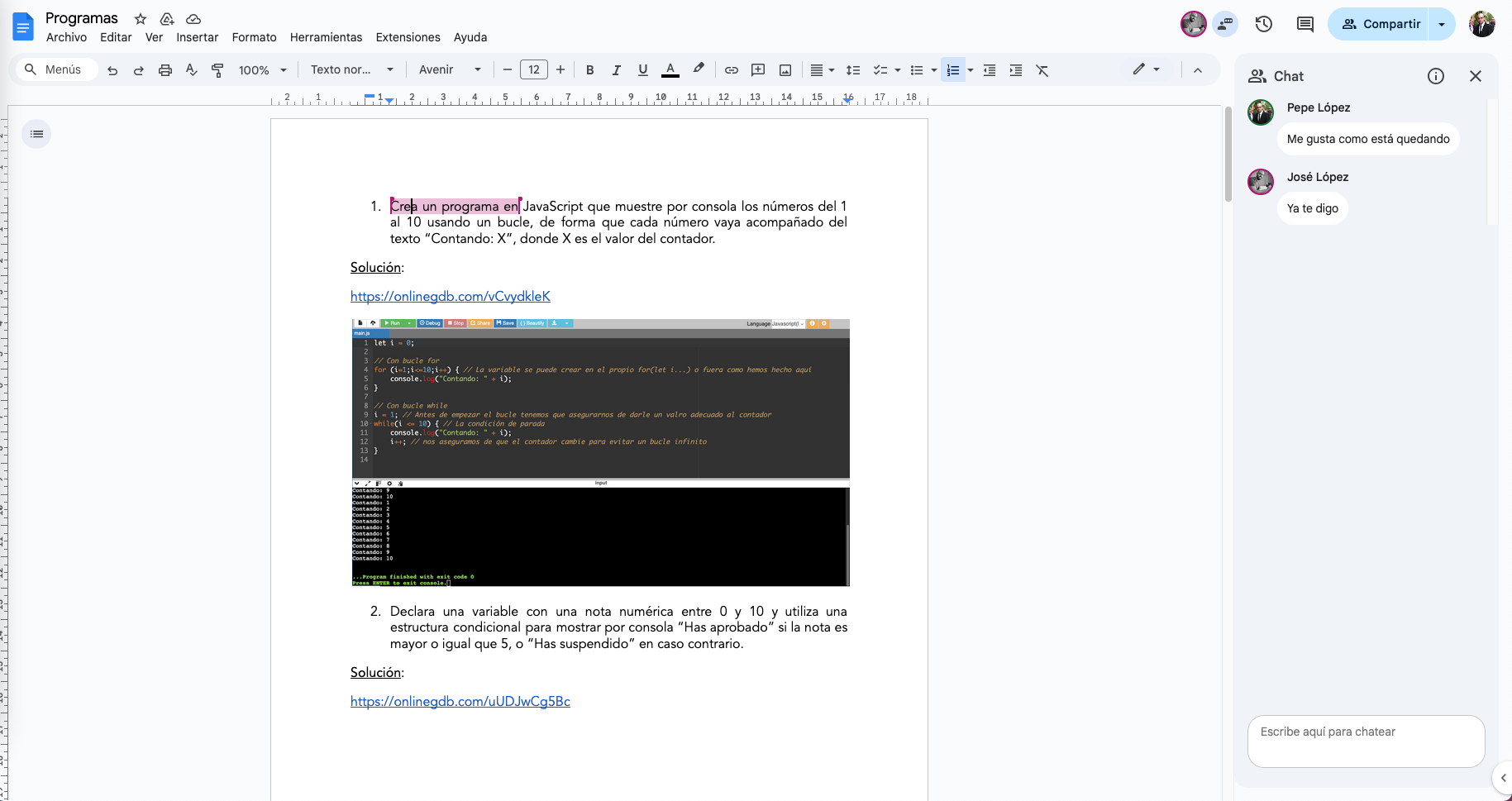Click the Clear formatting icon
This screenshot has width=1512, height=801.
pos(1042,70)
